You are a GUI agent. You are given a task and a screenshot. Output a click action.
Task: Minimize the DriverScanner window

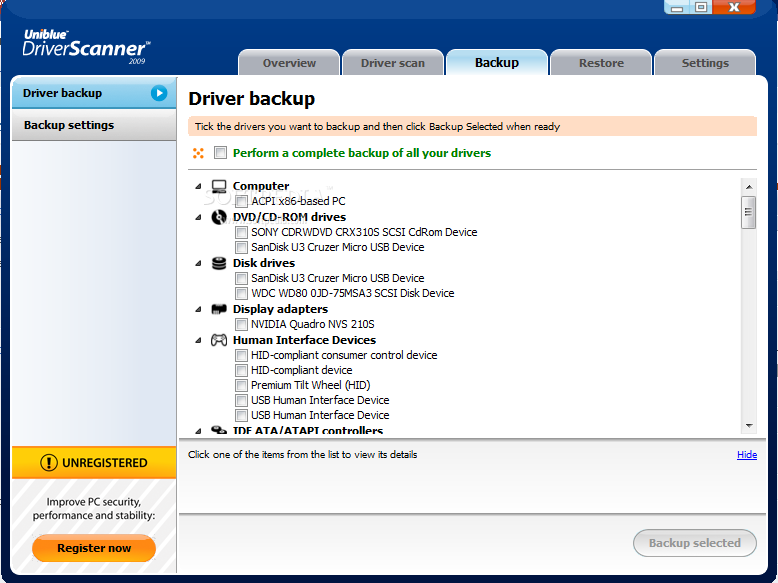(677, 7)
